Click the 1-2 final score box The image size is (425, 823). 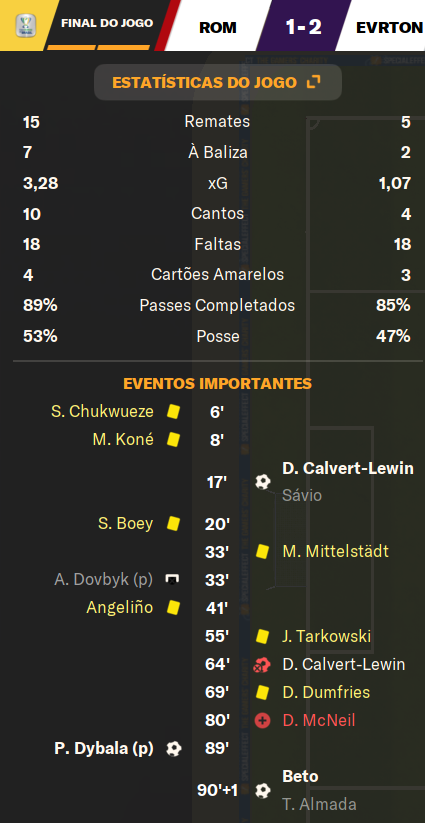(304, 26)
